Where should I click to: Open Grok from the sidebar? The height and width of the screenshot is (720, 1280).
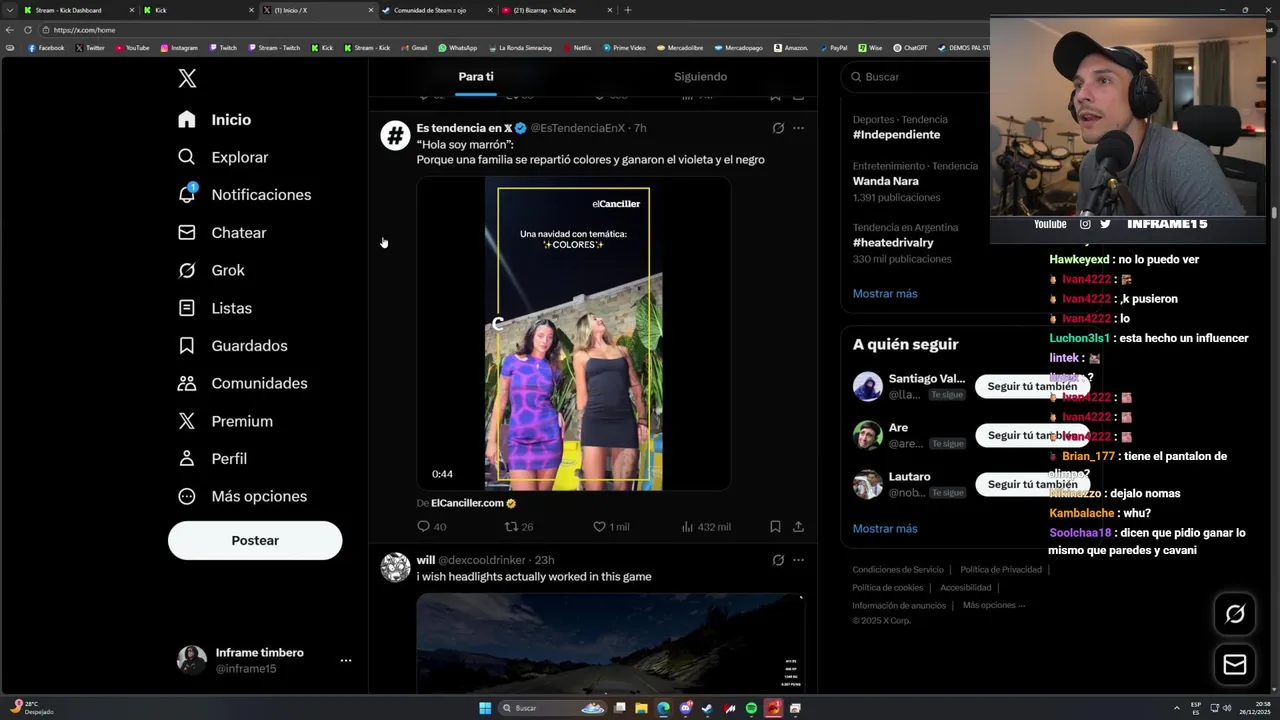point(211,270)
